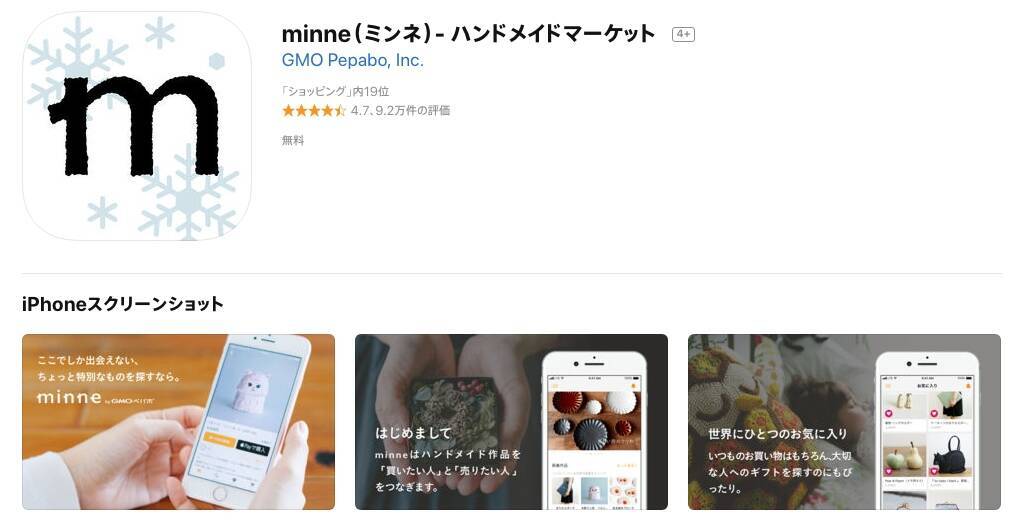Click the minne app icon with snowflakes
This screenshot has width=1011, height=521.
[137, 126]
